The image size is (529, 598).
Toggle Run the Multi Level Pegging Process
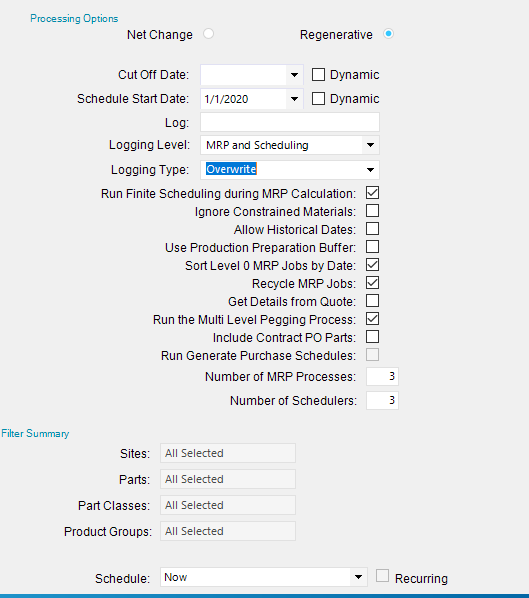pyautogui.click(x=372, y=319)
